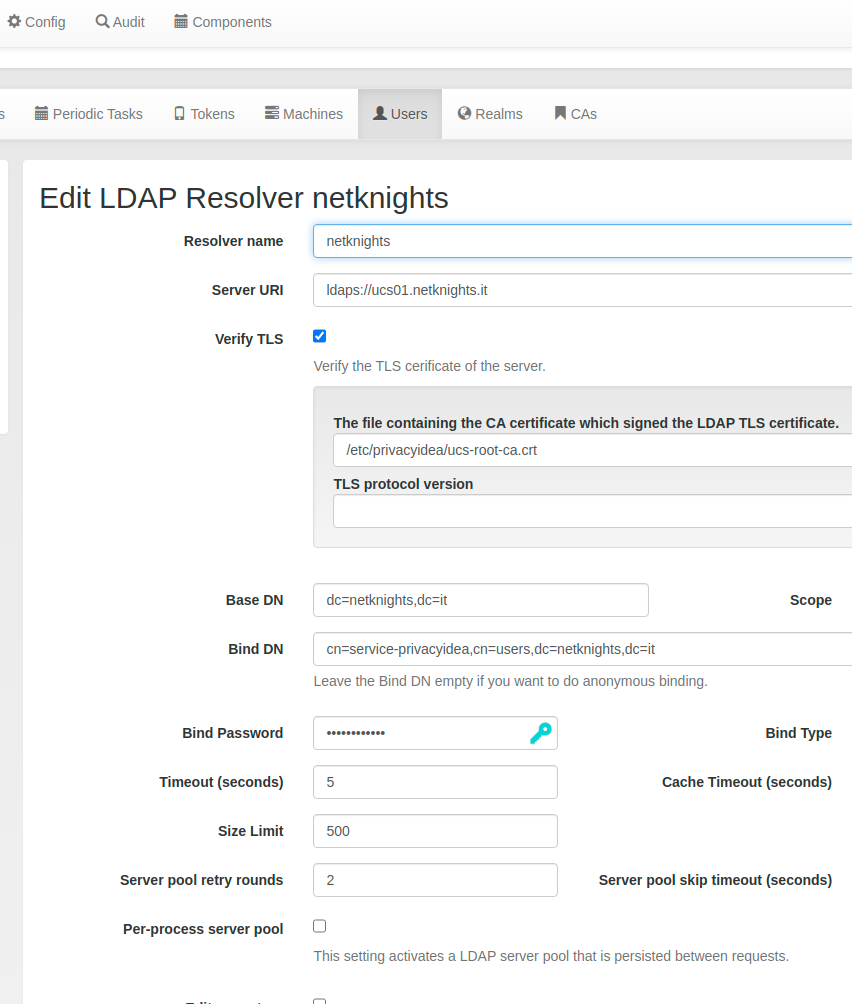
Task: Switch to the CAs tab
Action: point(575,114)
